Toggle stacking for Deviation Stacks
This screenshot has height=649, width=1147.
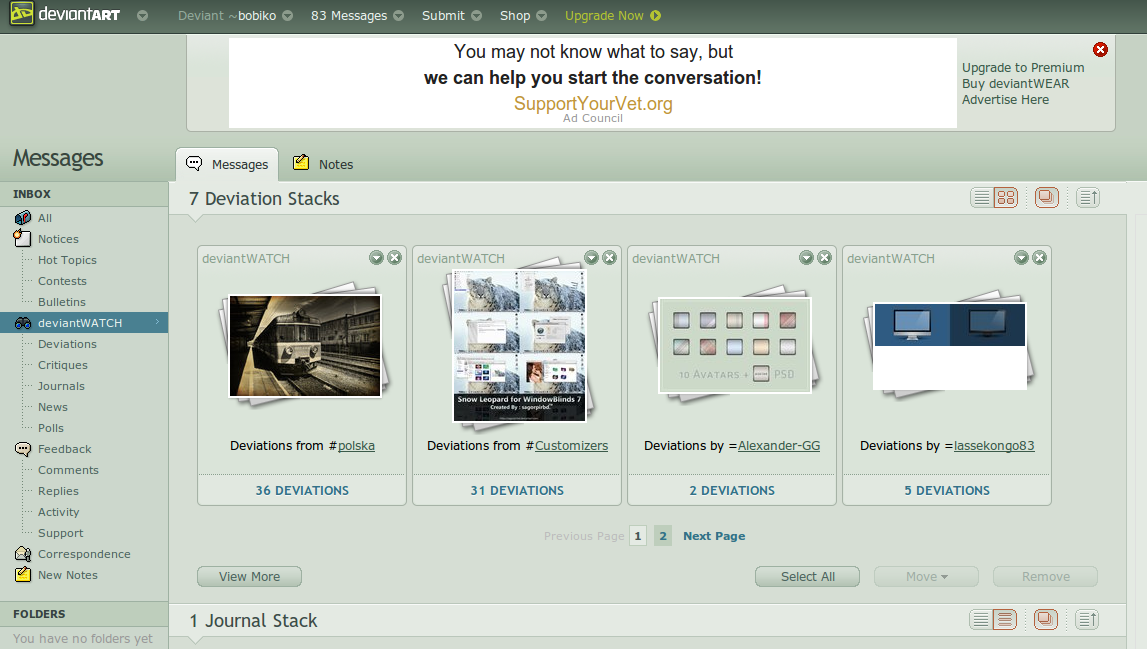pyautogui.click(x=1047, y=198)
